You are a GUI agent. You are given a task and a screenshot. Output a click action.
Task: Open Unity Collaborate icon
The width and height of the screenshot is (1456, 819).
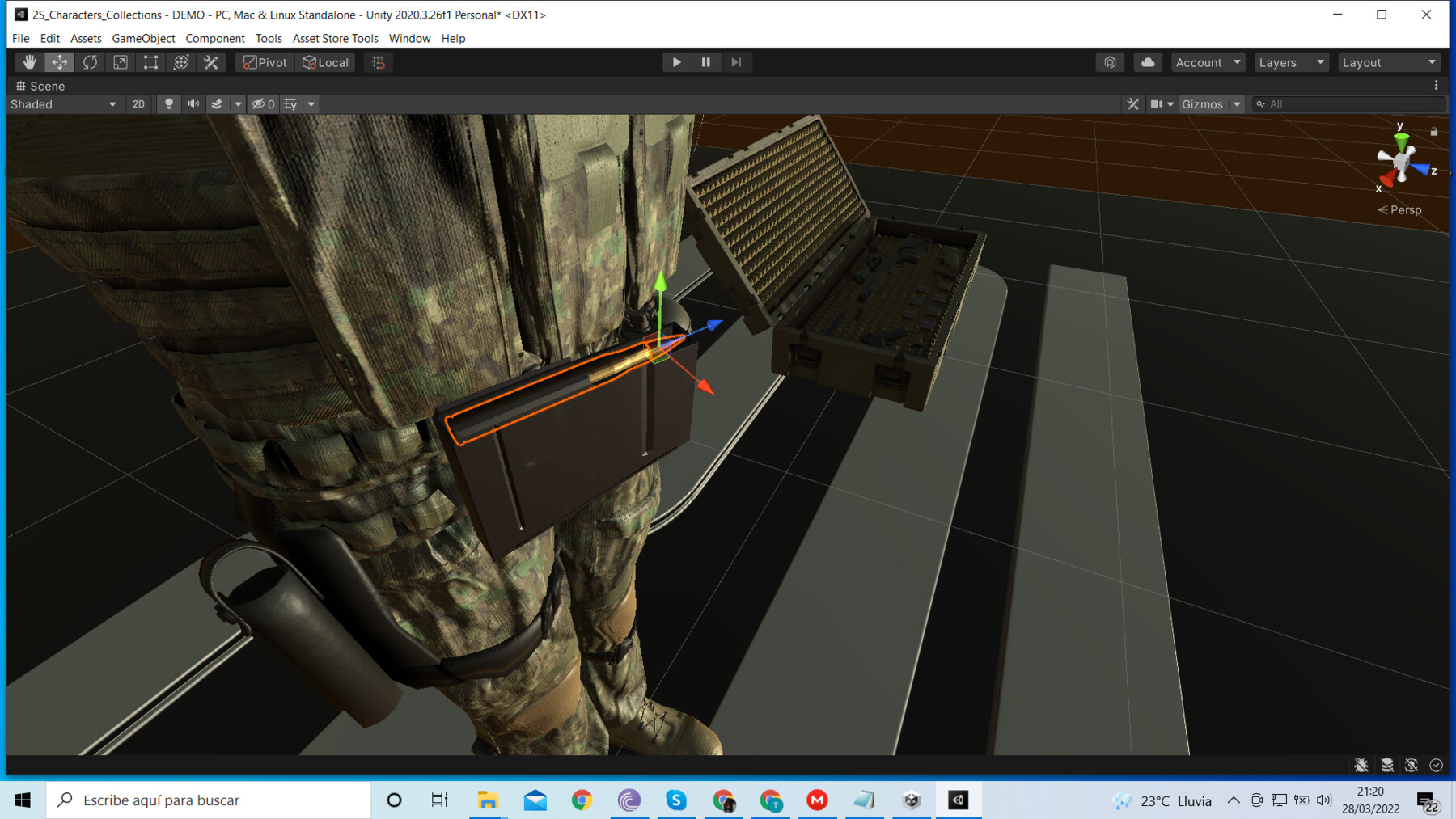point(1111,62)
